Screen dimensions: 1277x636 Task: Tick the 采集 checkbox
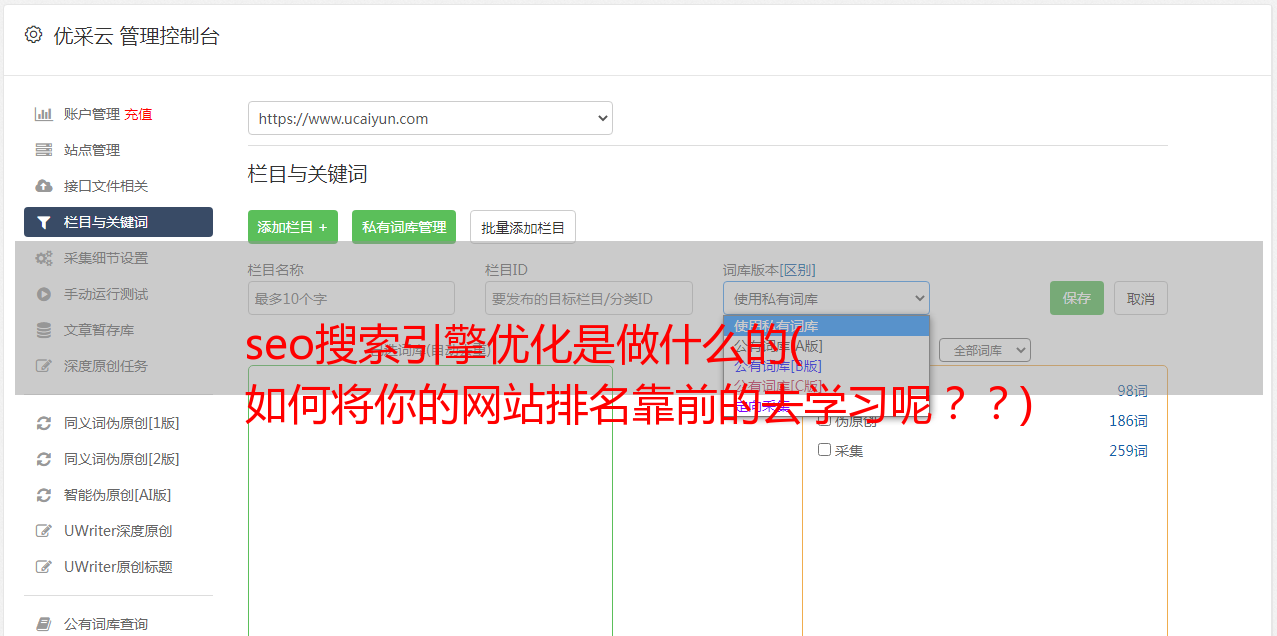825,450
